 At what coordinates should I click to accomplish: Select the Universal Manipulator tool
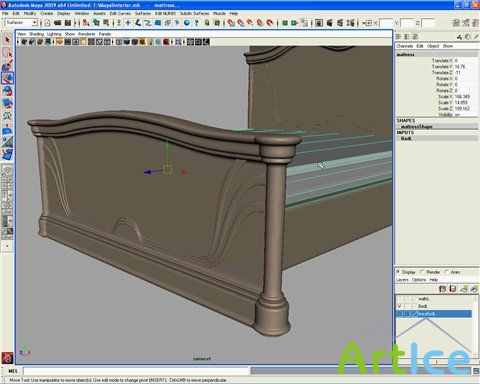7,116
